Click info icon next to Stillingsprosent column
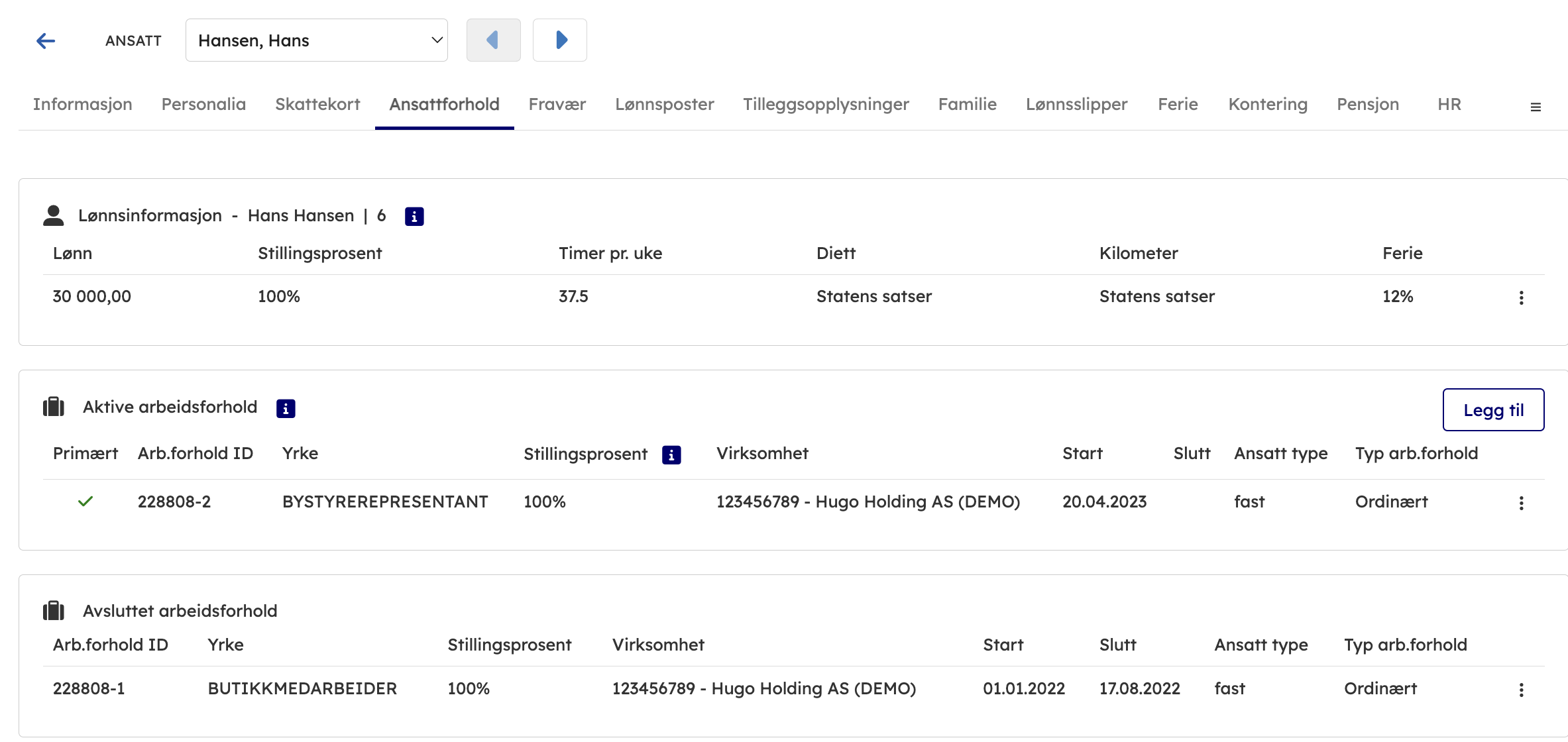The height and width of the screenshot is (742, 1568). 671,455
